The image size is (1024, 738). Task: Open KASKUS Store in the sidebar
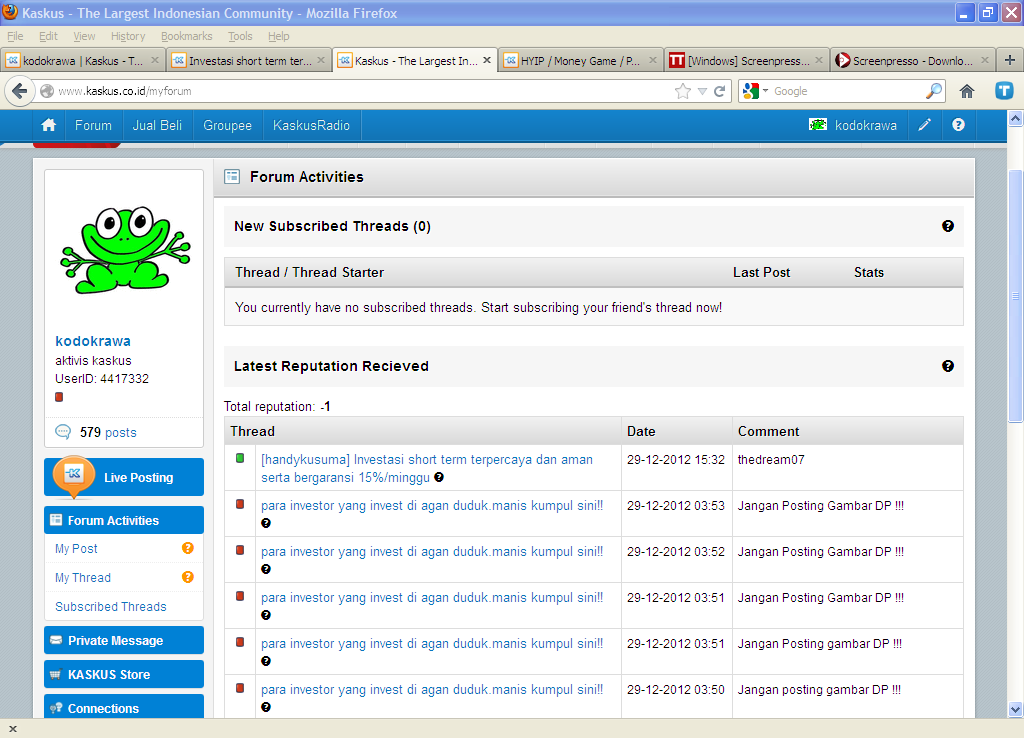coord(124,675)
